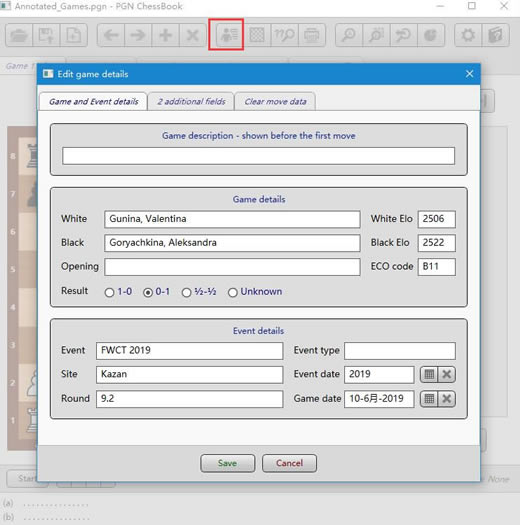Click the Save button

[x=227, y=463]
